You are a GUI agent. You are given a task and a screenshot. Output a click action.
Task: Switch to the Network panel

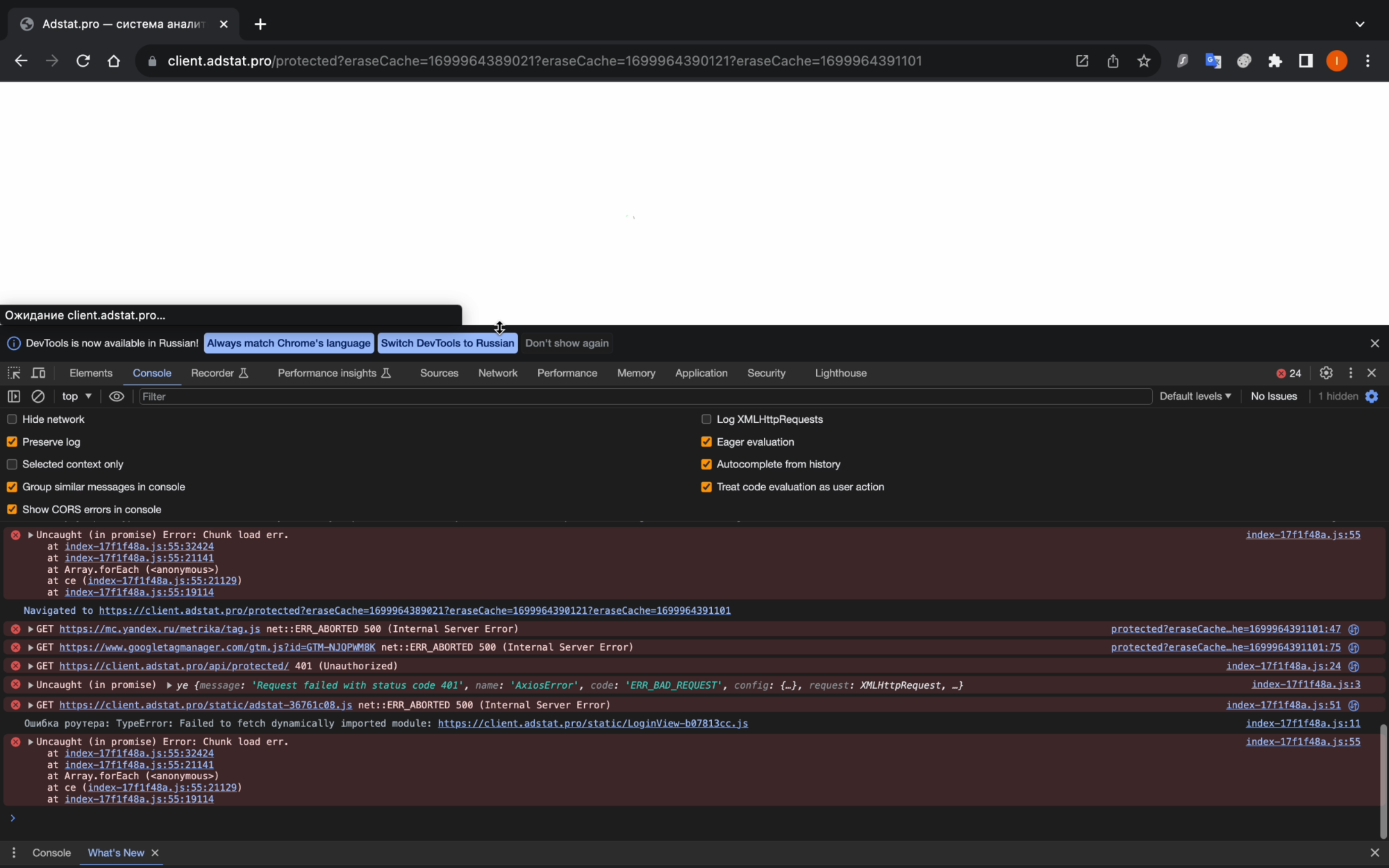point(498,373)
